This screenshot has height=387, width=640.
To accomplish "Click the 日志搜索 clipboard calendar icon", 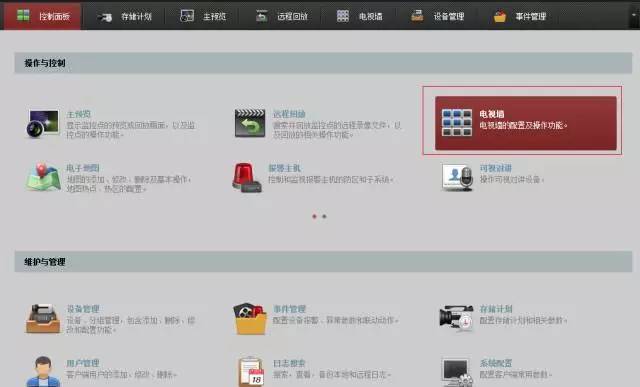I will click(x=251, y=371).
